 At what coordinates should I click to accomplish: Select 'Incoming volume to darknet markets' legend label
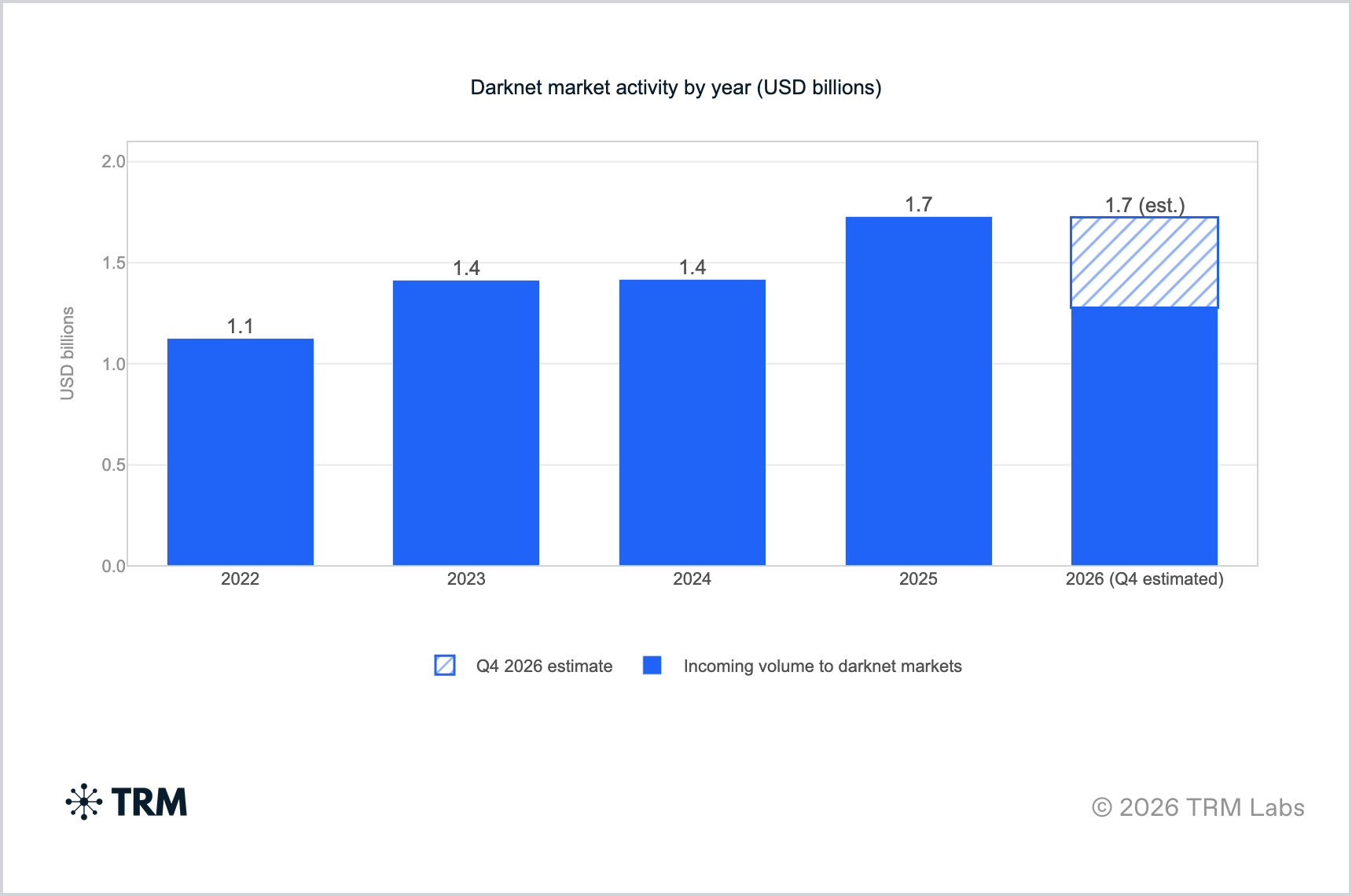[x=822, y=666]
